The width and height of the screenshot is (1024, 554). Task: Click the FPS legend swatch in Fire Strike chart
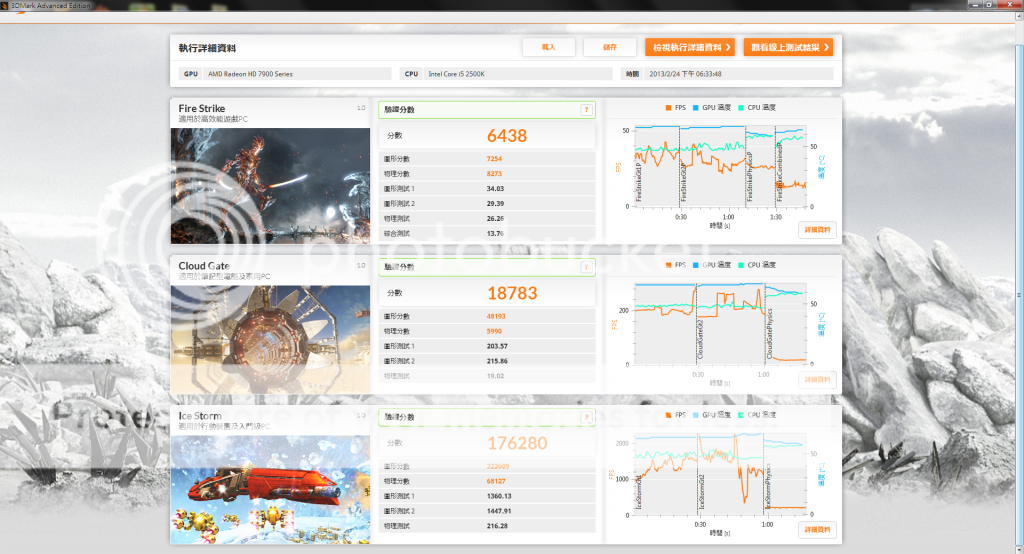[668, 108]
